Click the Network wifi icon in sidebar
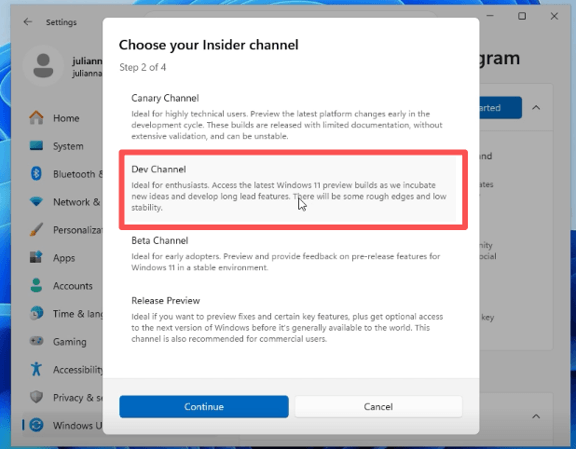 point(36,201)
